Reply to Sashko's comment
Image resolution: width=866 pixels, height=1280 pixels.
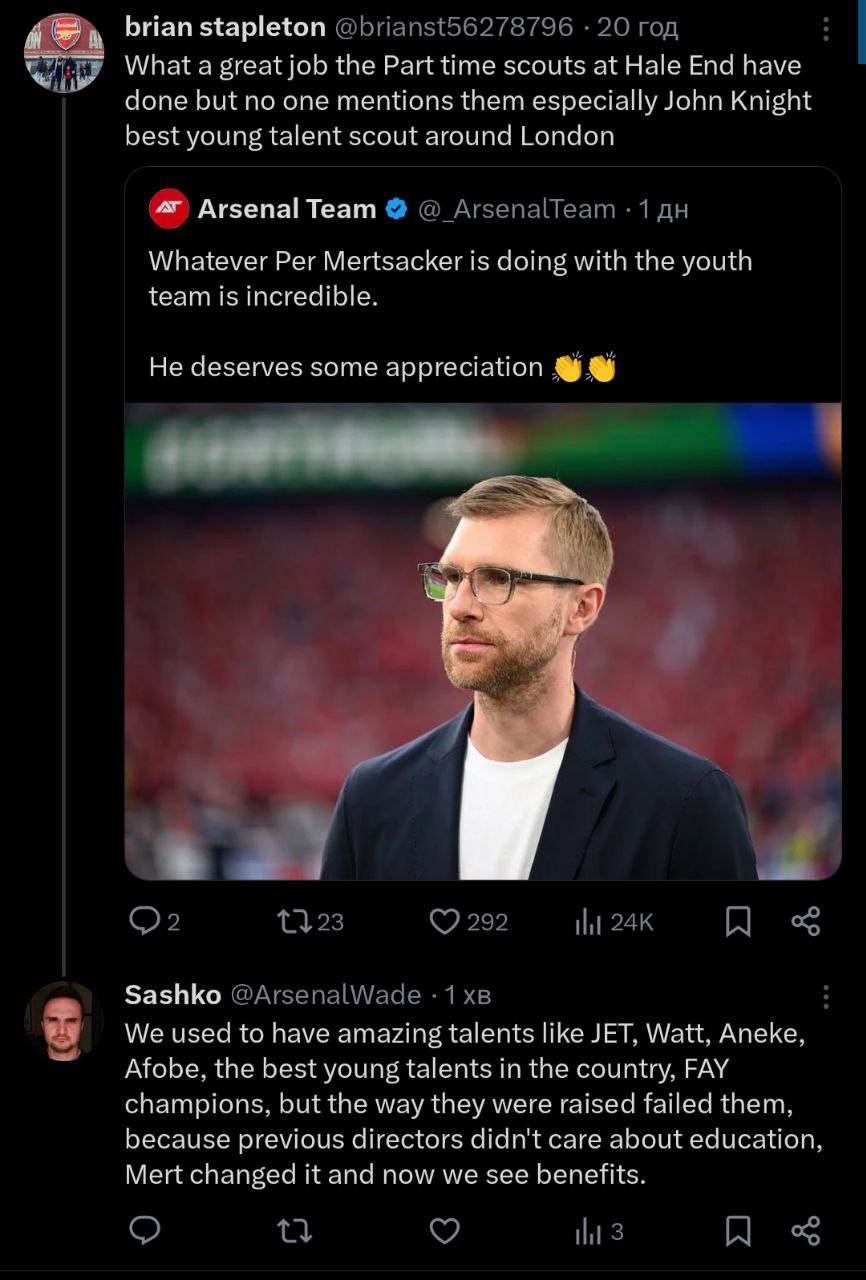pyautogui.click(x=146, y=1231)
